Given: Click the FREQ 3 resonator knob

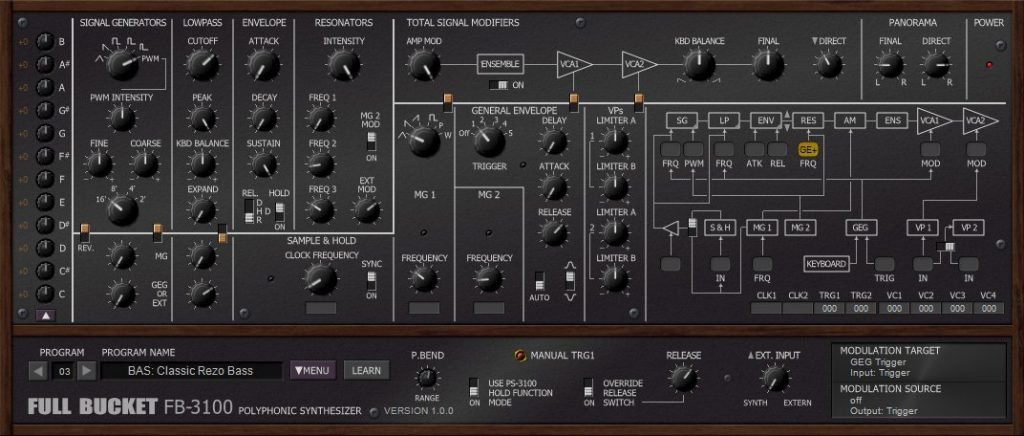Looking at the screenshot, I should pyautogui.click(x=320, y=210).
